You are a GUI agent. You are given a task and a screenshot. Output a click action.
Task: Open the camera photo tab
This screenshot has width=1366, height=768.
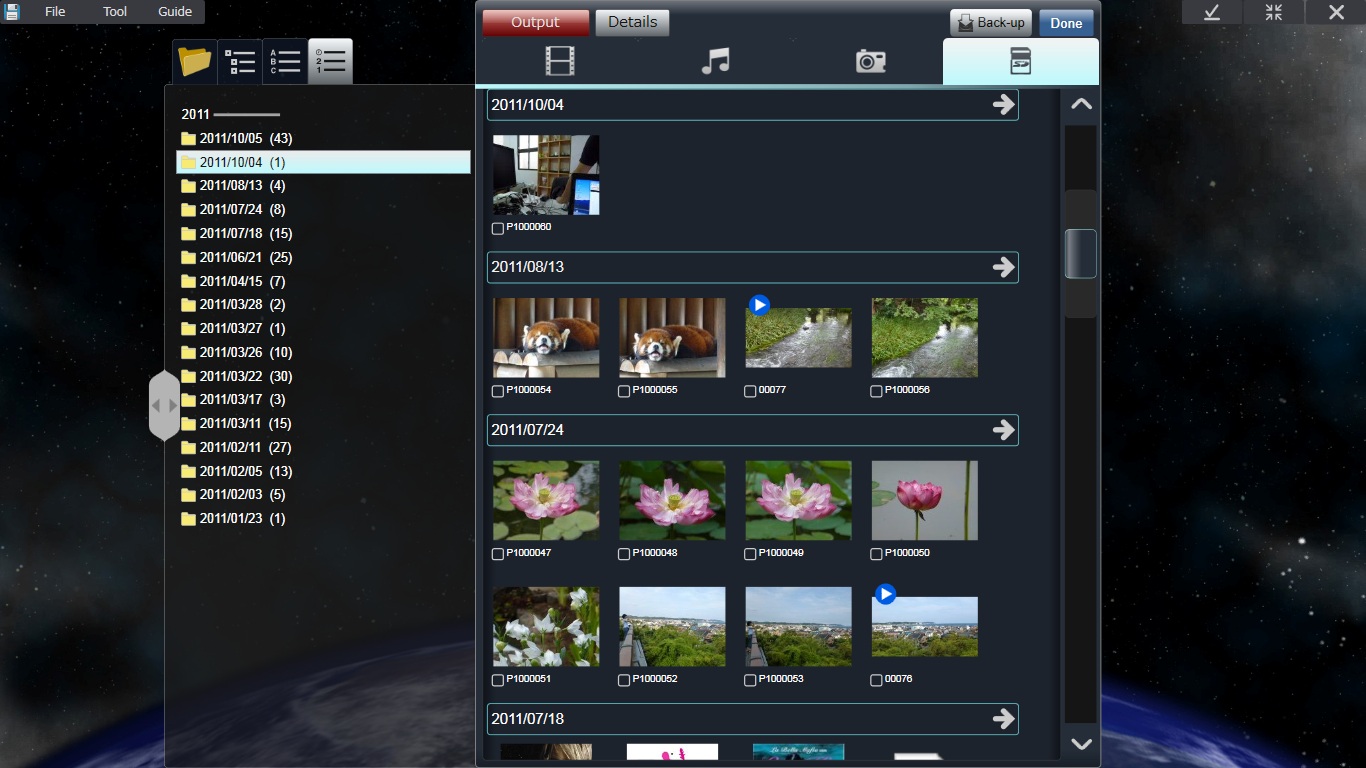[870, 62]
